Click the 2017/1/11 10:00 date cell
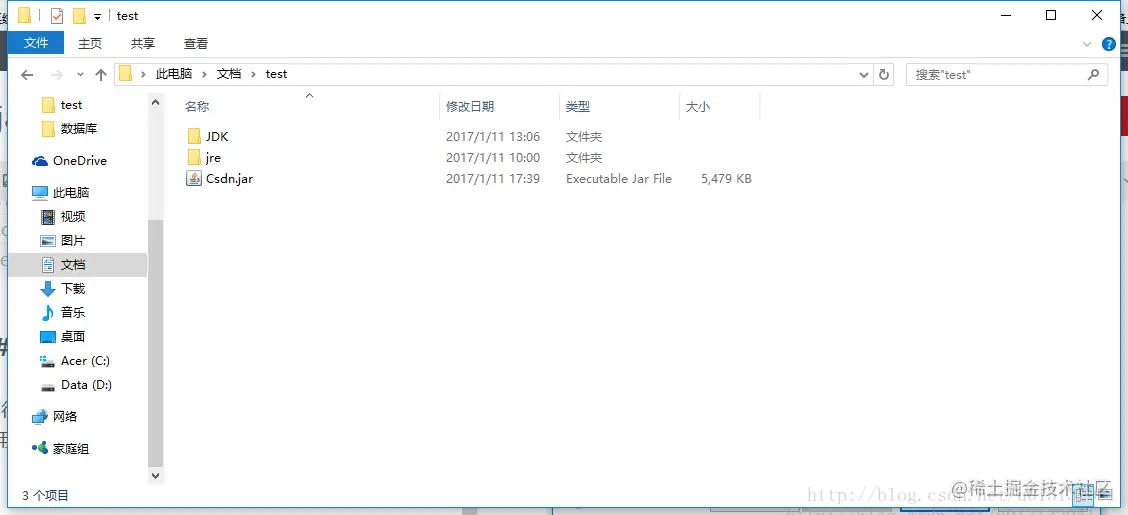 point(493,158)
